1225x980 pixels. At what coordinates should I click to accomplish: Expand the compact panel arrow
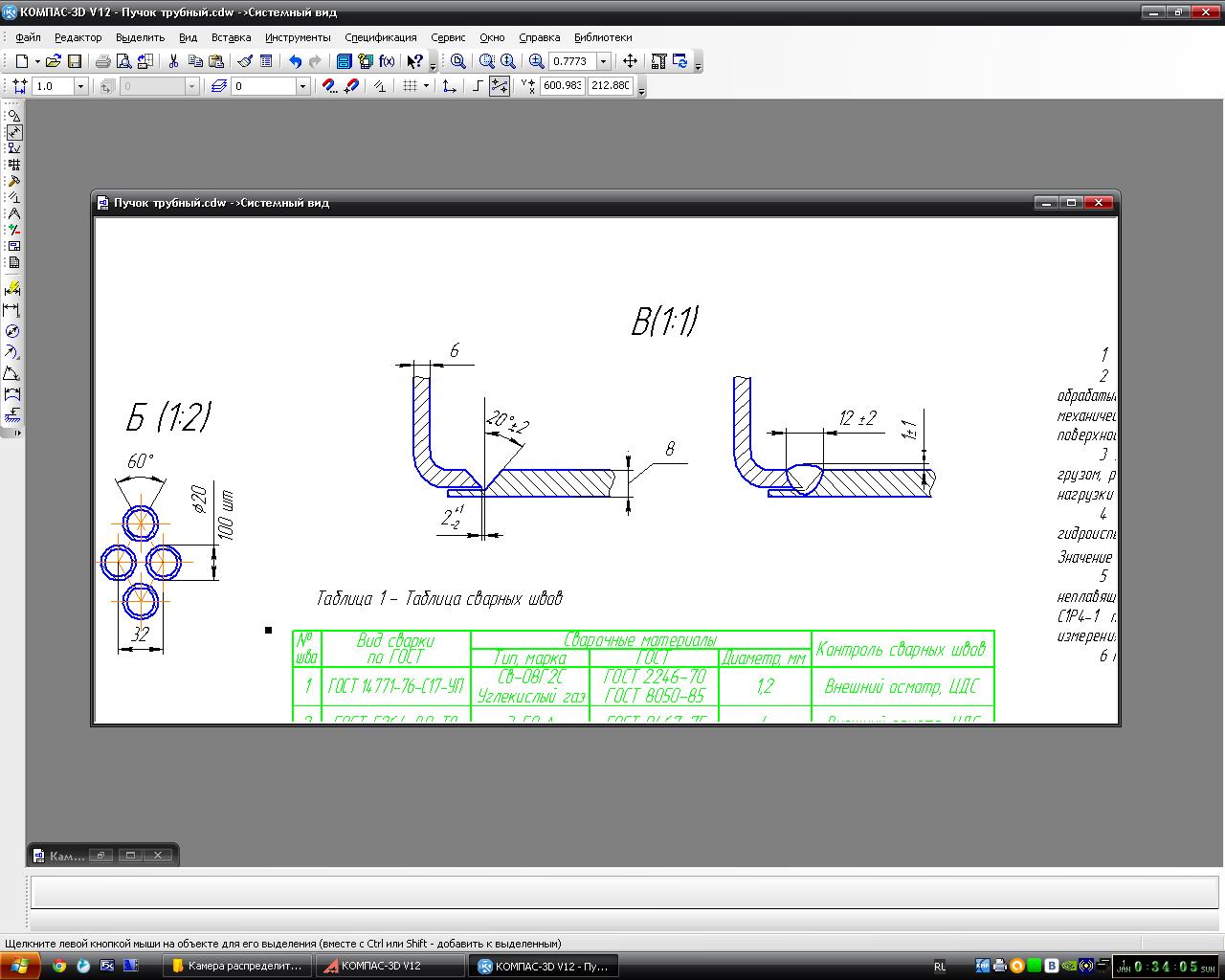coord(16,434)
